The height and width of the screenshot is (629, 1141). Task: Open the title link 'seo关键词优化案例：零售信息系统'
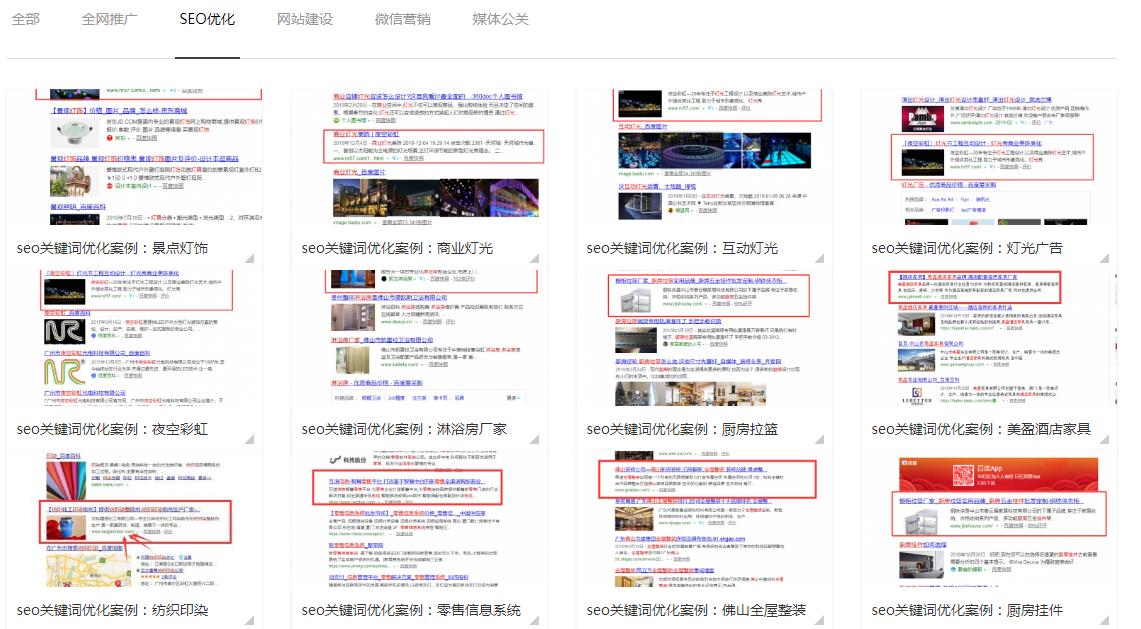[412, 610]
